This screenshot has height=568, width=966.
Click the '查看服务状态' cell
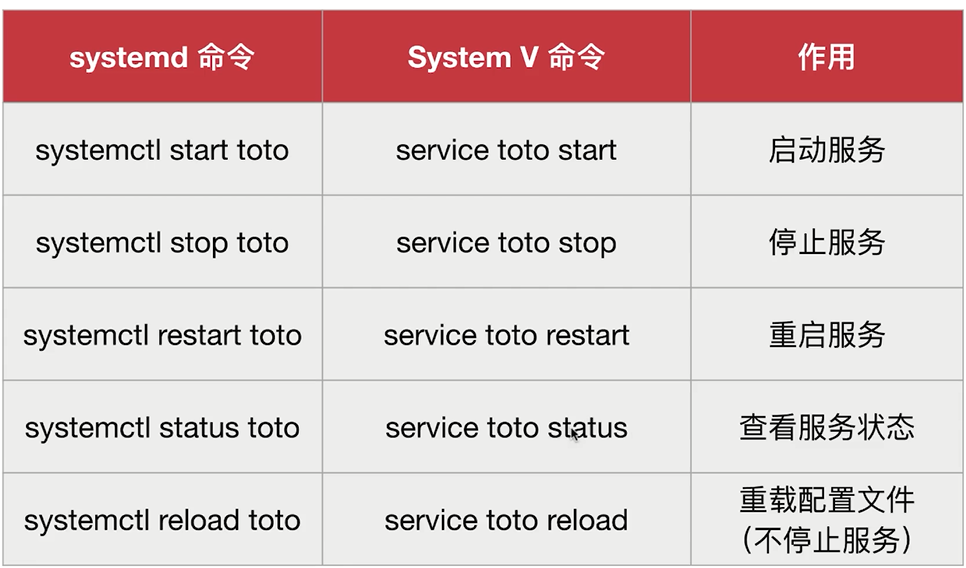click(x=827, y=427)
